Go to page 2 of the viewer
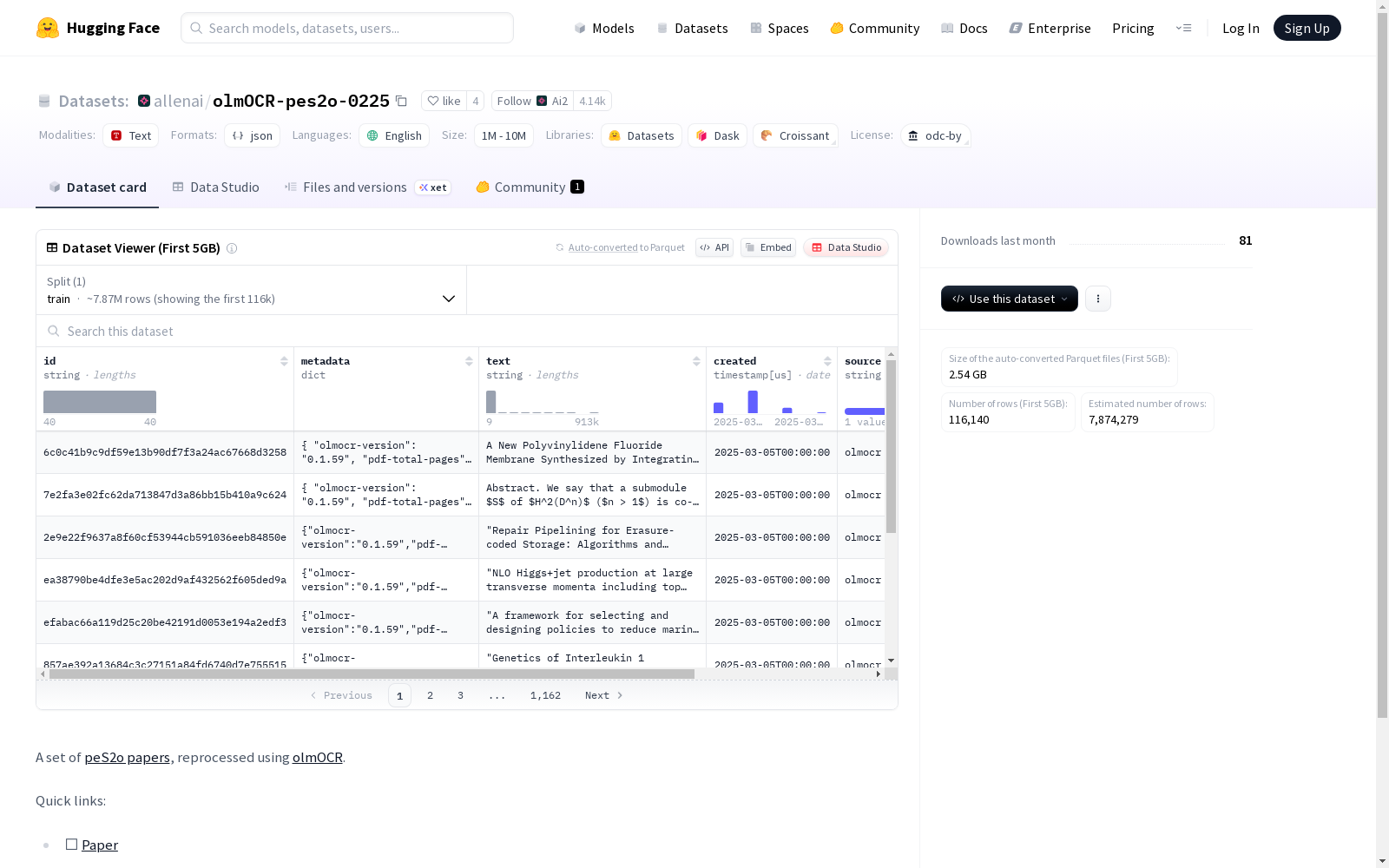1389x868 pixels. click(x=430, y=695)
